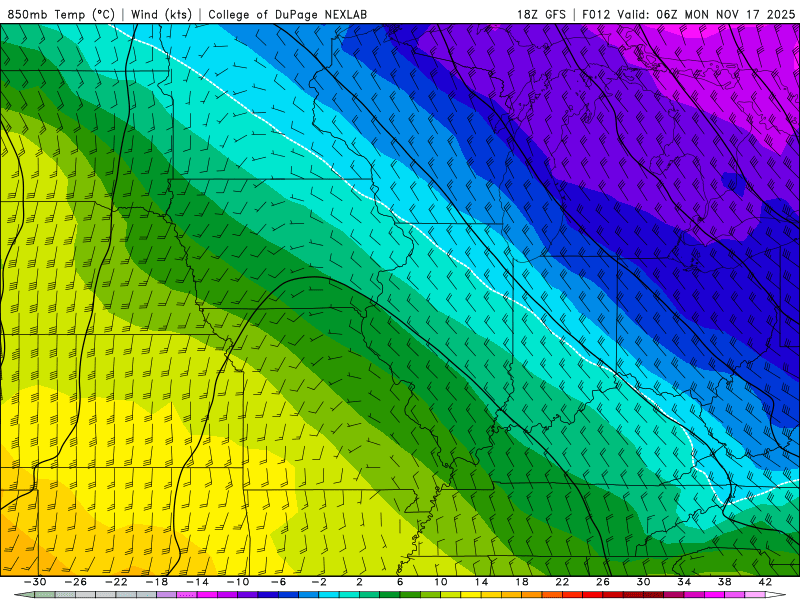Click the -6 colorbar label
Viewport: 800px width, 600px height.
coord(278,582)
